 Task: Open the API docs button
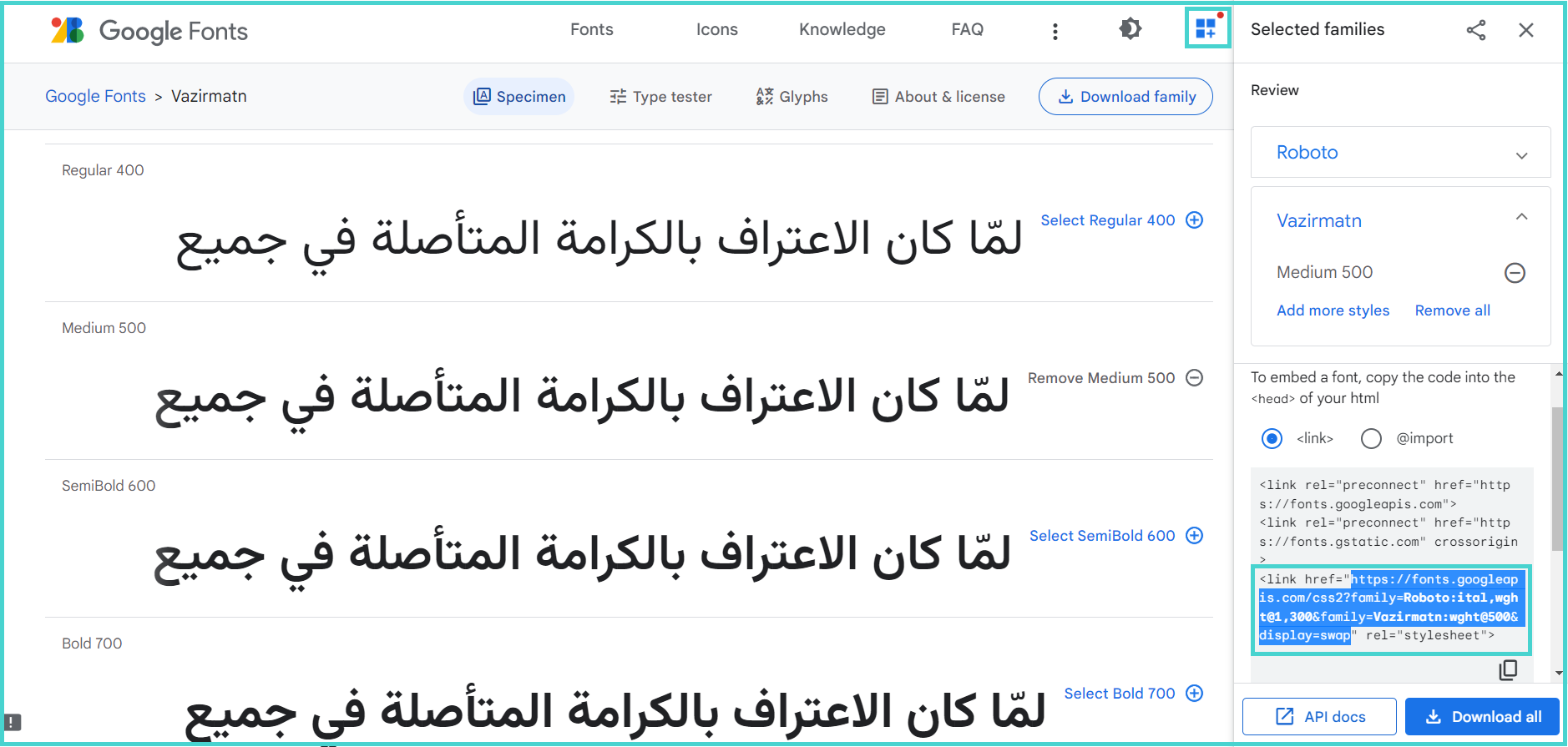(1319, 717)
